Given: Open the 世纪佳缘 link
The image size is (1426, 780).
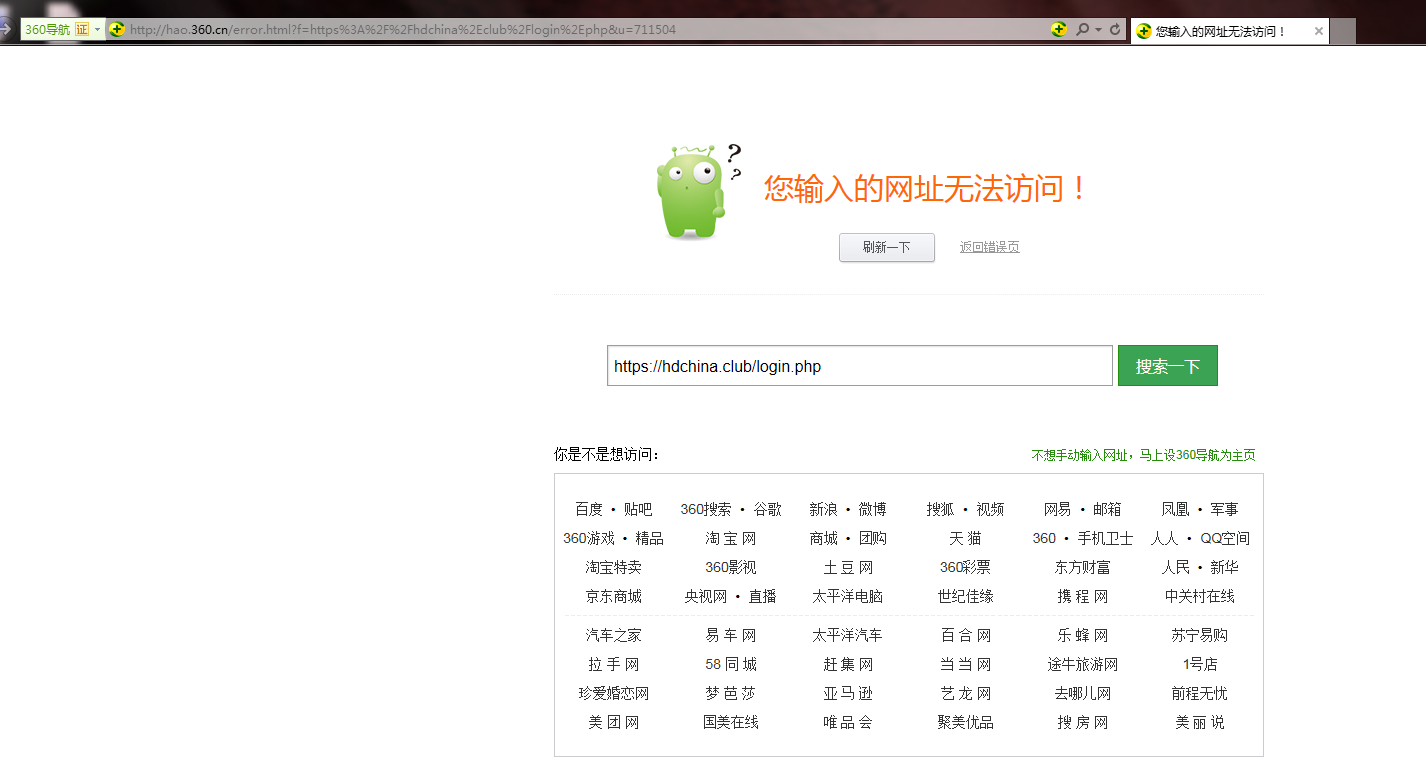Looking at the screenshot, I should (x=966, y=596).
